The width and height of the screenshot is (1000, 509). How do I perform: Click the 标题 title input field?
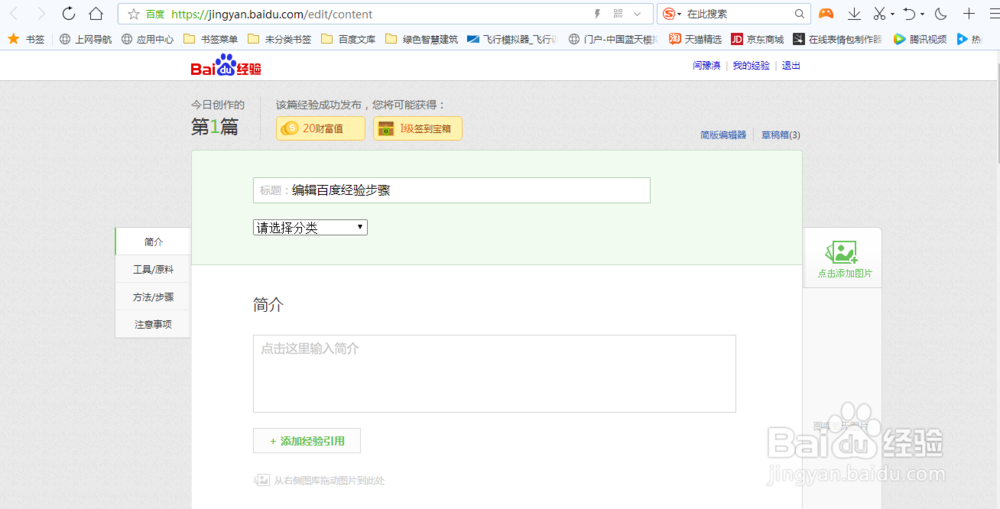(x=452, y=190)
